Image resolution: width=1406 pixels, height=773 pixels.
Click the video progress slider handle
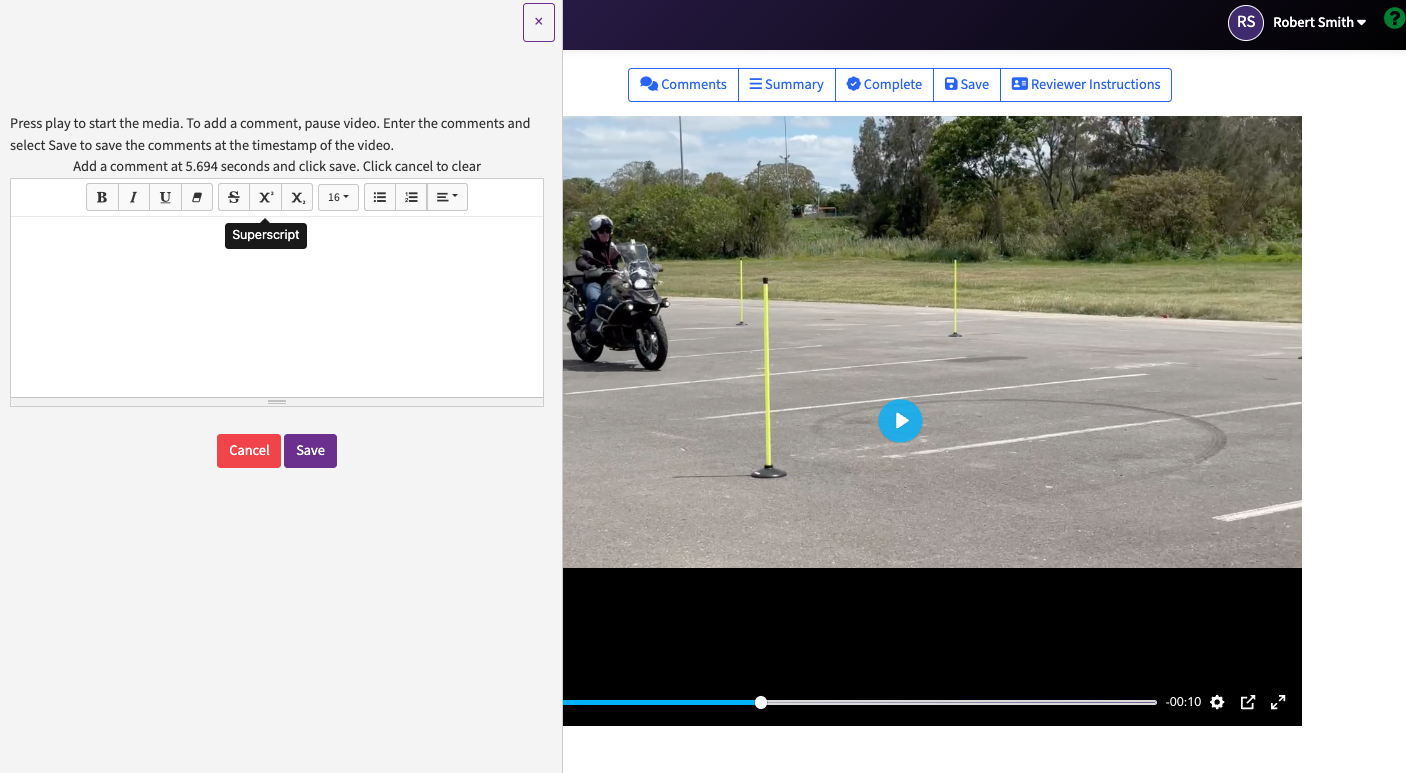point(761,703)
